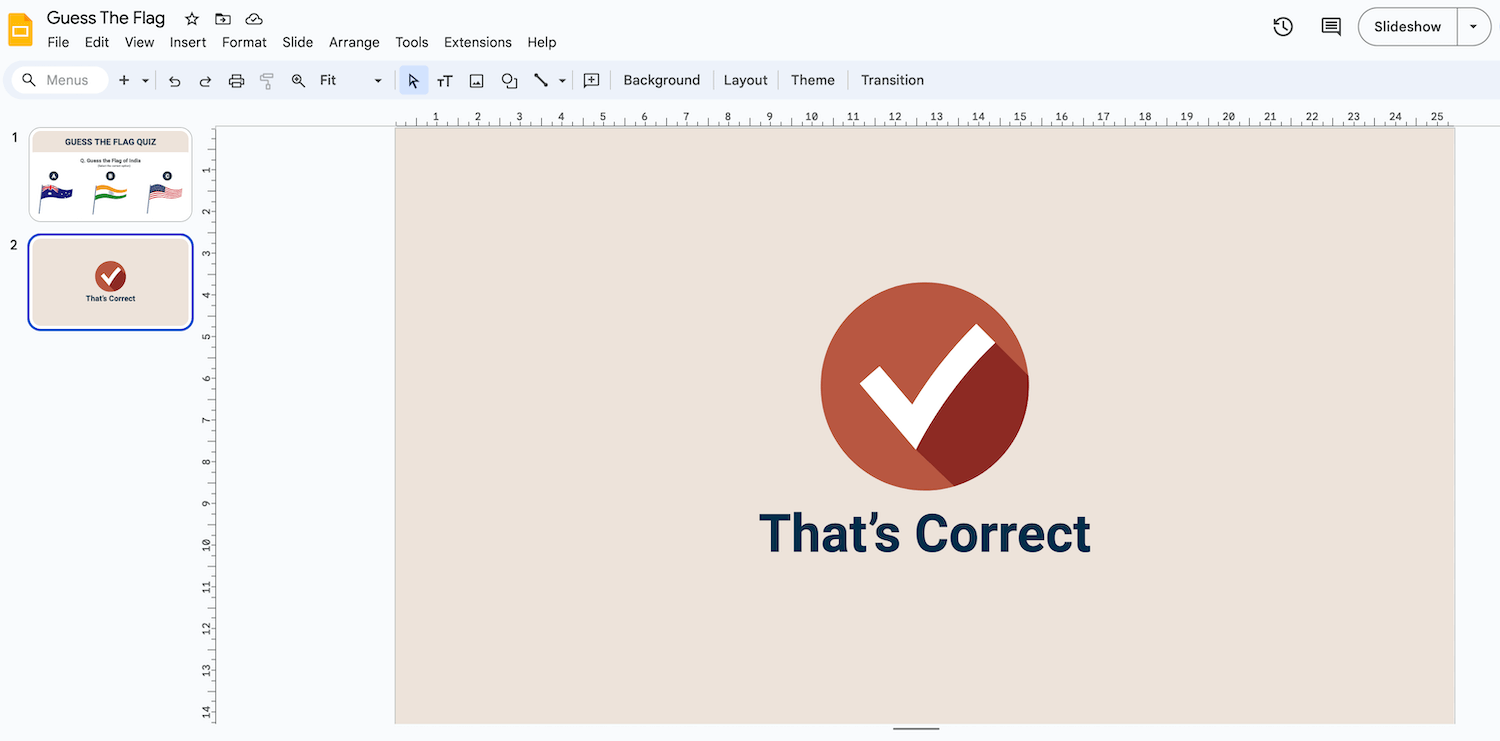This screenshot has height=741, width=1500.
Task: Select slide 2 That's Correct thumbnail
Action: pyautogui.click(x=110, y=282)
